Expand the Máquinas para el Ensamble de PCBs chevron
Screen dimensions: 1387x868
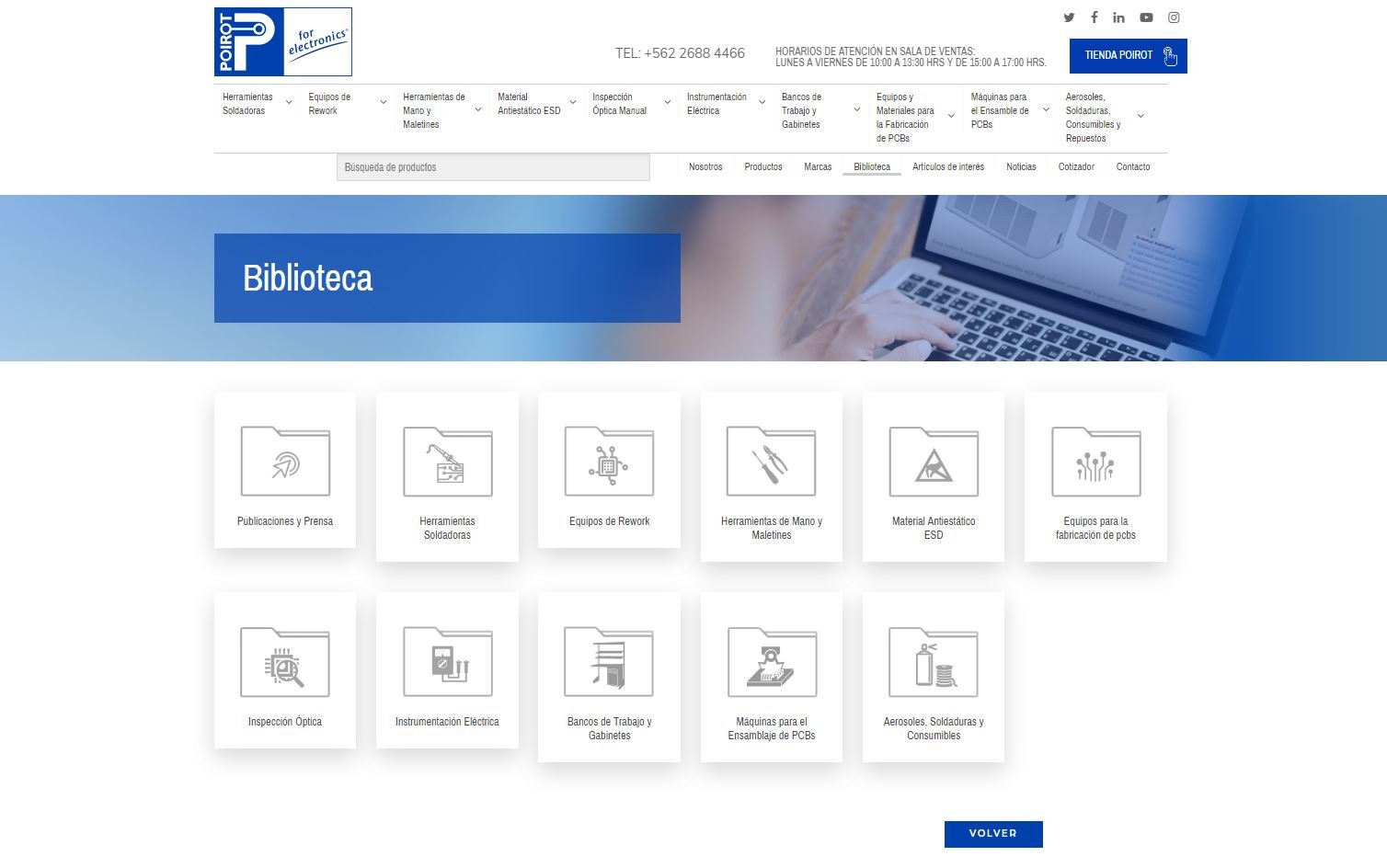click(1046, 109)
